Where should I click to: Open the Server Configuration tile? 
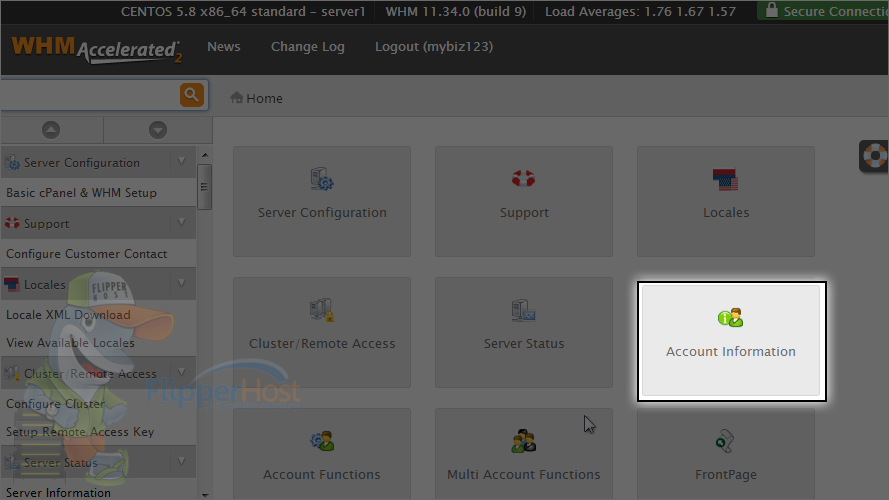click(x=322, y=201)
